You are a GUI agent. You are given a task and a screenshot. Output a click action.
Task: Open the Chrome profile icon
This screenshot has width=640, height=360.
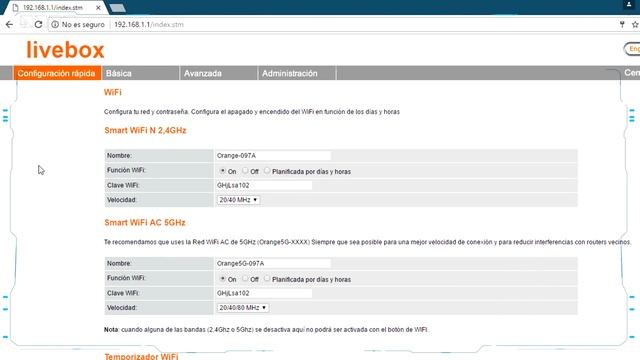629,4
